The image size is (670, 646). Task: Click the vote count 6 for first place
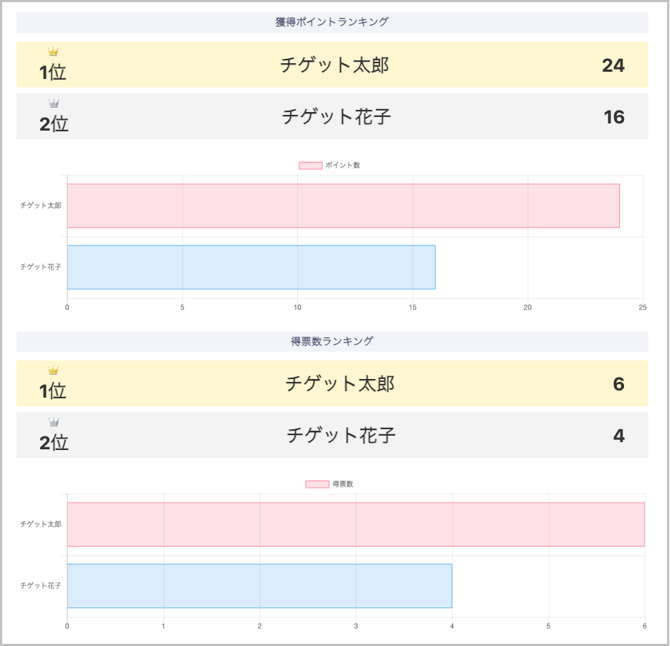point(619,384)
